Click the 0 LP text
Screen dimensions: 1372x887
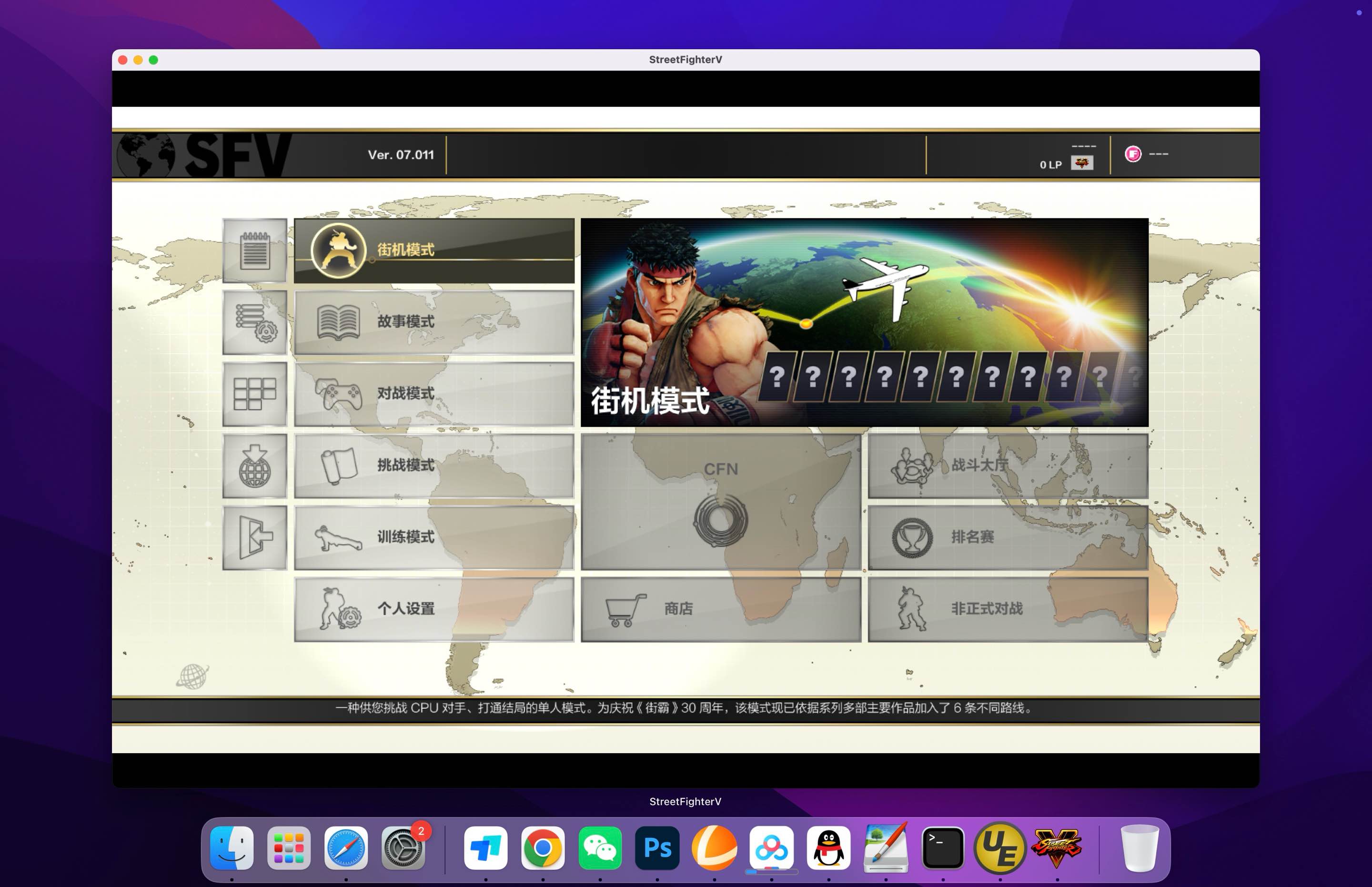(x=1050, y=165)
